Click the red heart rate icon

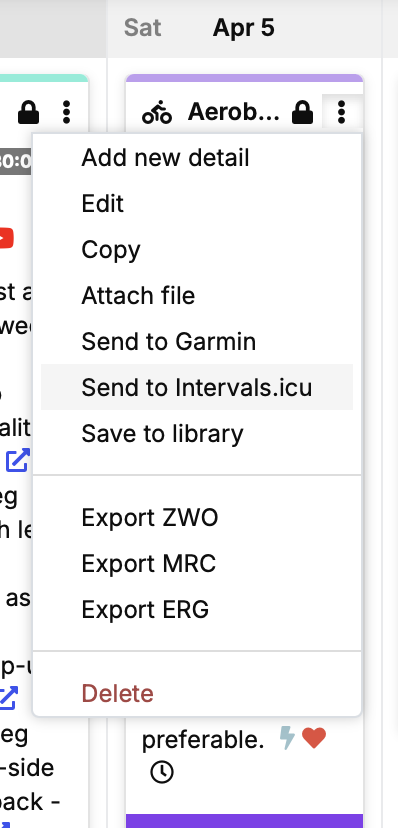[314, 738]
